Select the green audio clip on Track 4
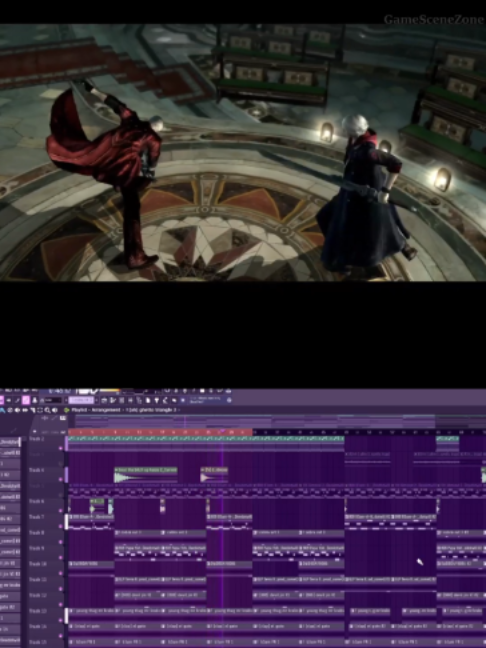The image size is (486, 648). (146, 475)
